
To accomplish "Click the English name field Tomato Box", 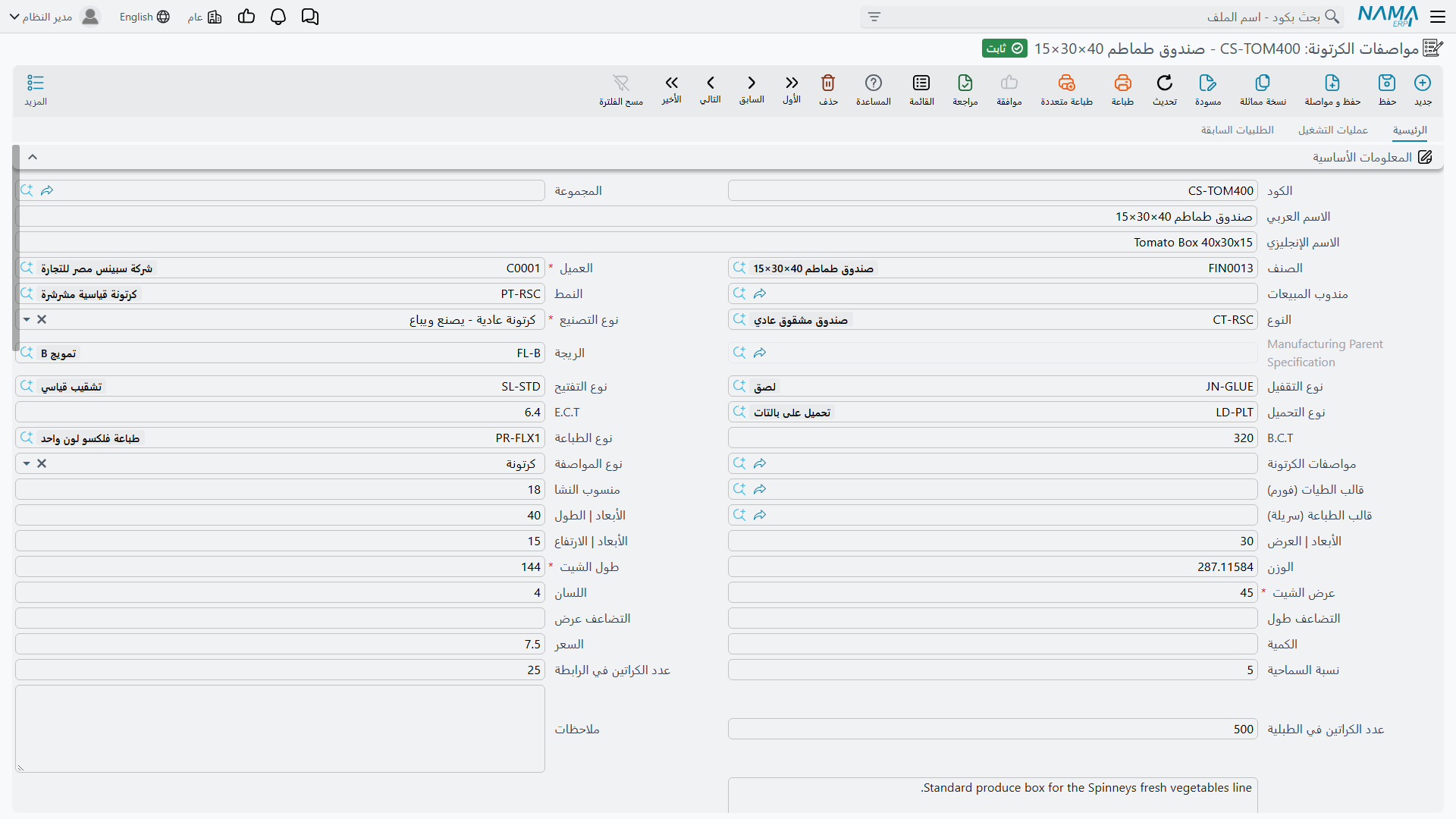I will tap(636, 242).
